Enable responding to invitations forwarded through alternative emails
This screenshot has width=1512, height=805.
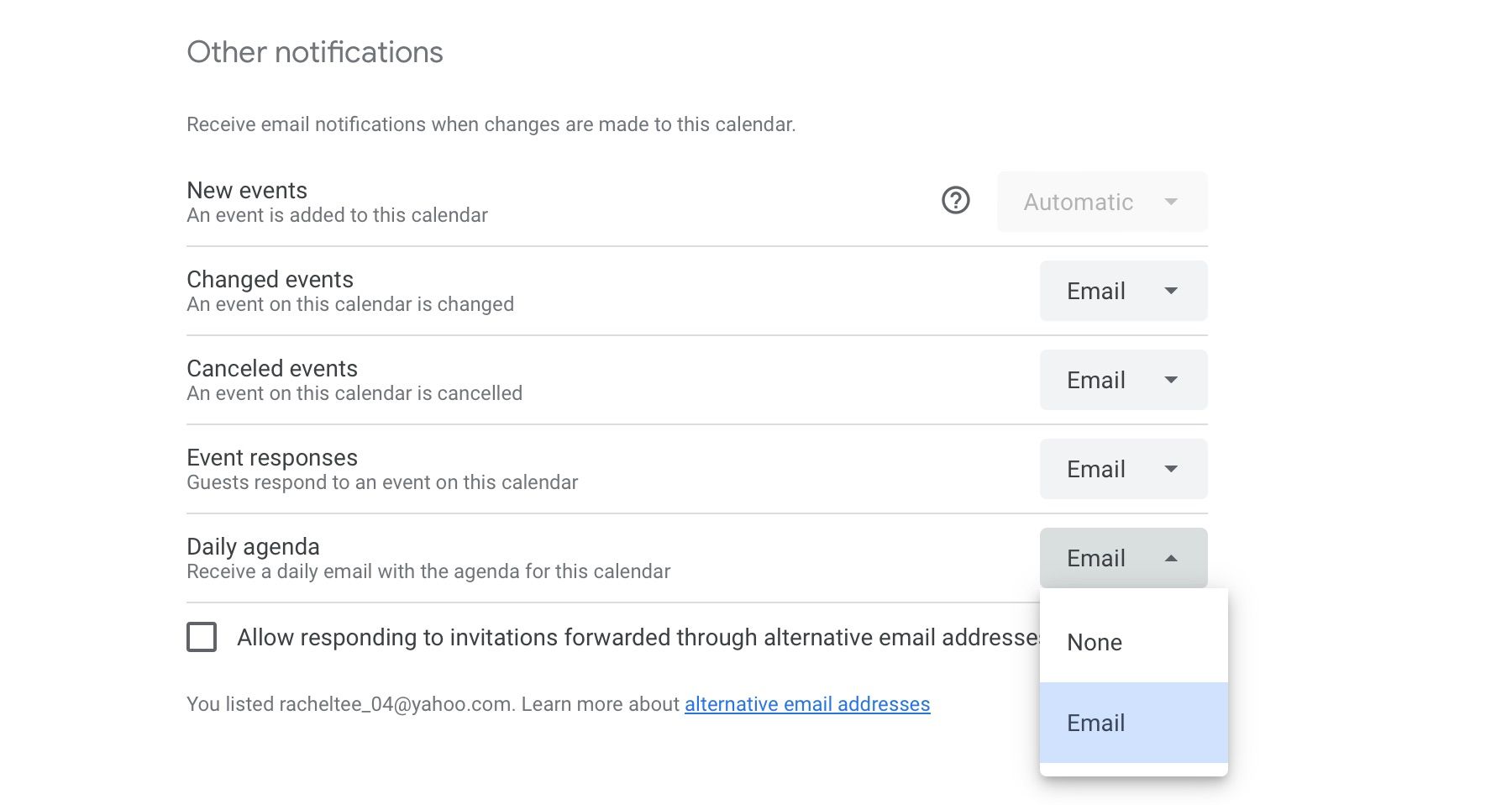(x=201, y=639)
